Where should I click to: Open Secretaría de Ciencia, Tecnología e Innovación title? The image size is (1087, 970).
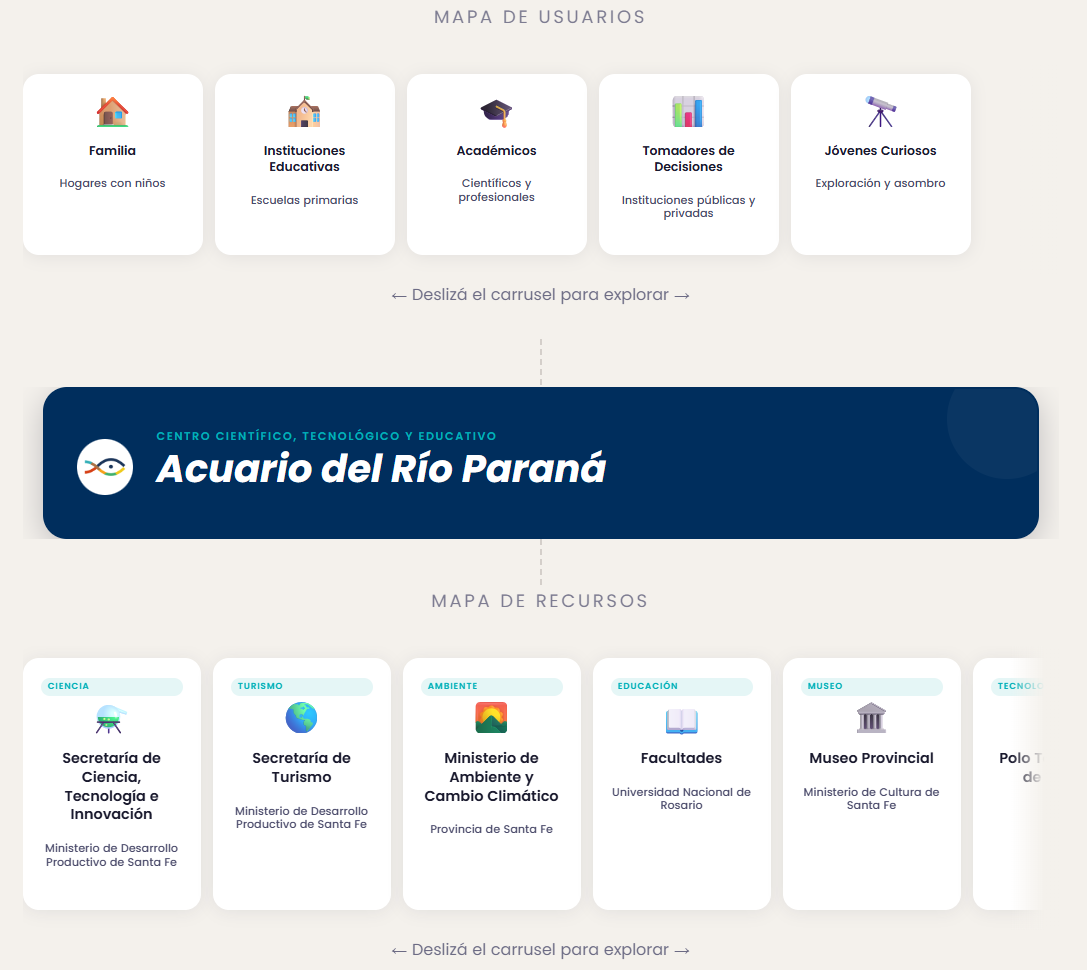(112, 786)
